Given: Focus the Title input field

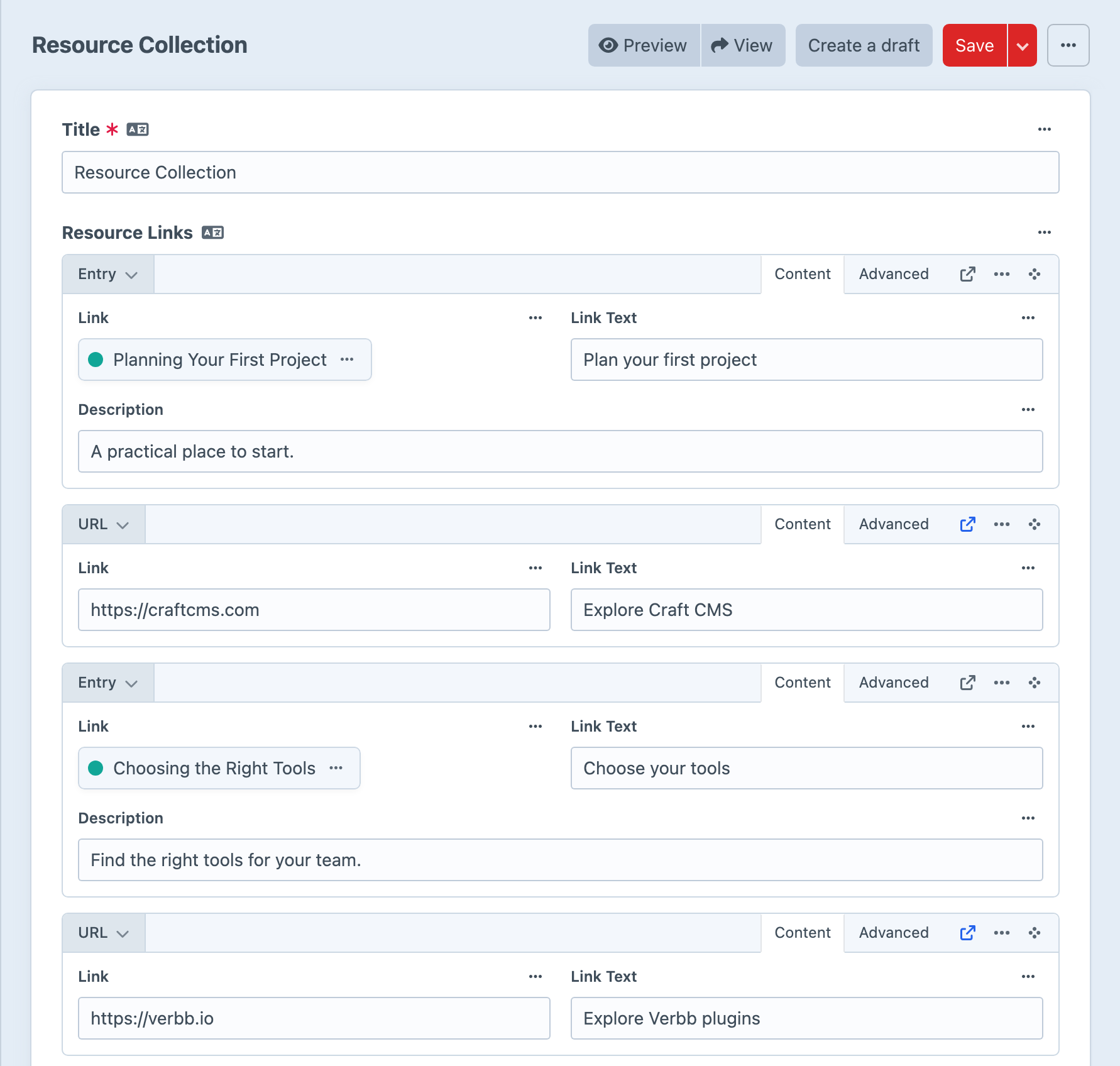Looking at the screenshot, I should pyautogui.click(x=561, y=172).
